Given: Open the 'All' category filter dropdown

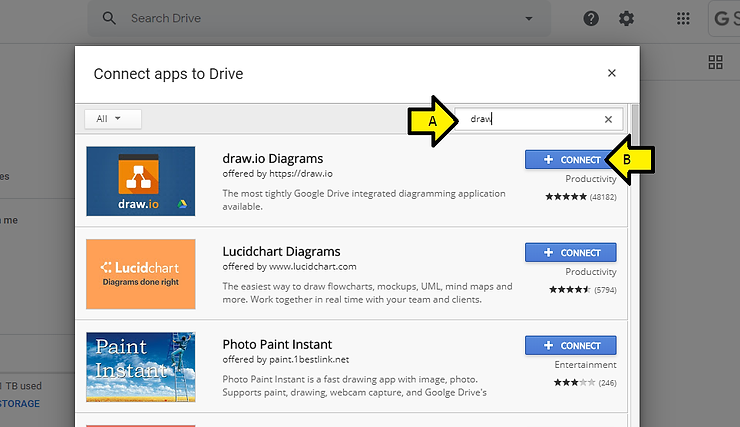Looking at the screenshot, I should (113, 119).
